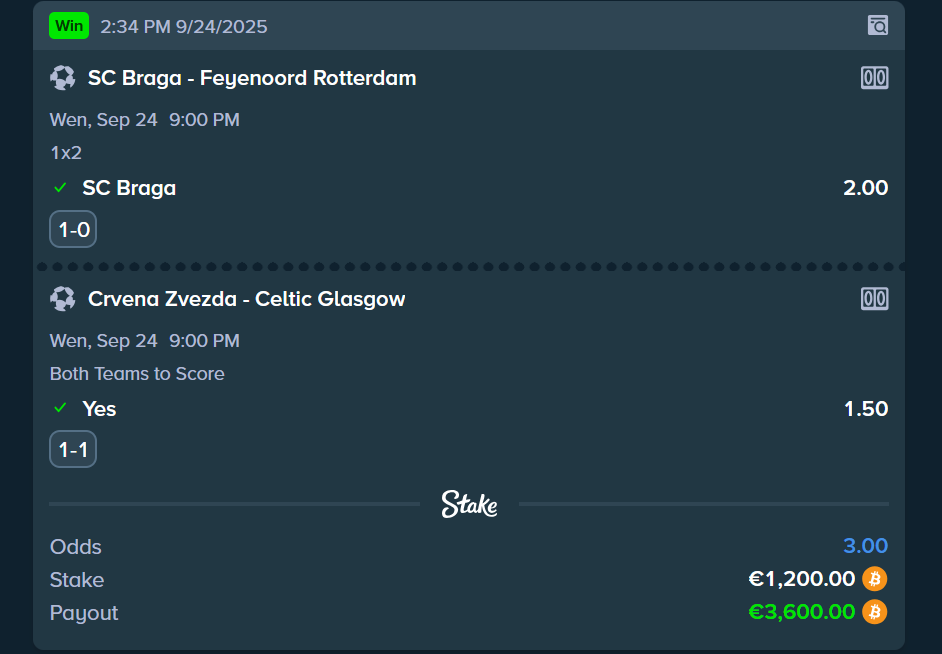Open the SC Braga - Feyenoord Rotterdam match

point(252,78)
